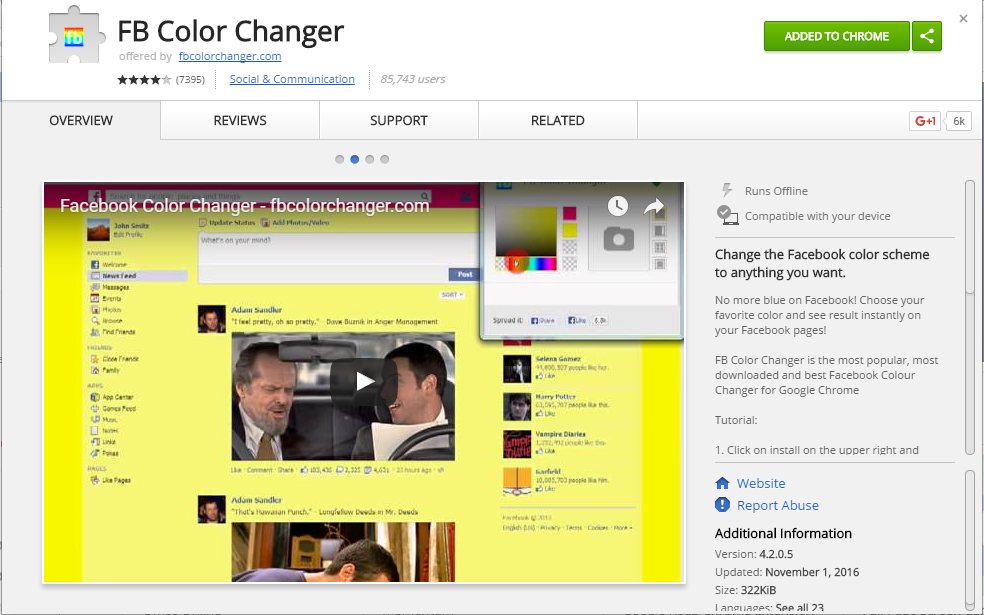Image resolution: width=984 pixels, height=615 pixels.
Task: Switch to the Reviews tab
Action: [240, 121]
